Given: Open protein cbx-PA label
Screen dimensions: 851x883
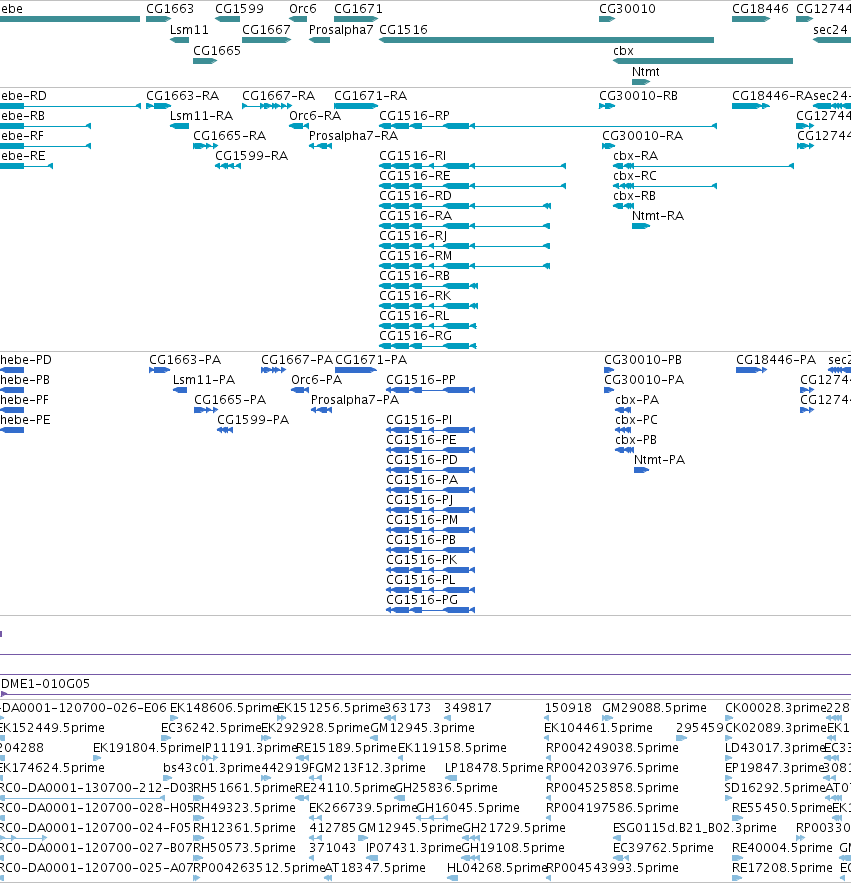Looking at the screenshot, I should coord(637,400).
